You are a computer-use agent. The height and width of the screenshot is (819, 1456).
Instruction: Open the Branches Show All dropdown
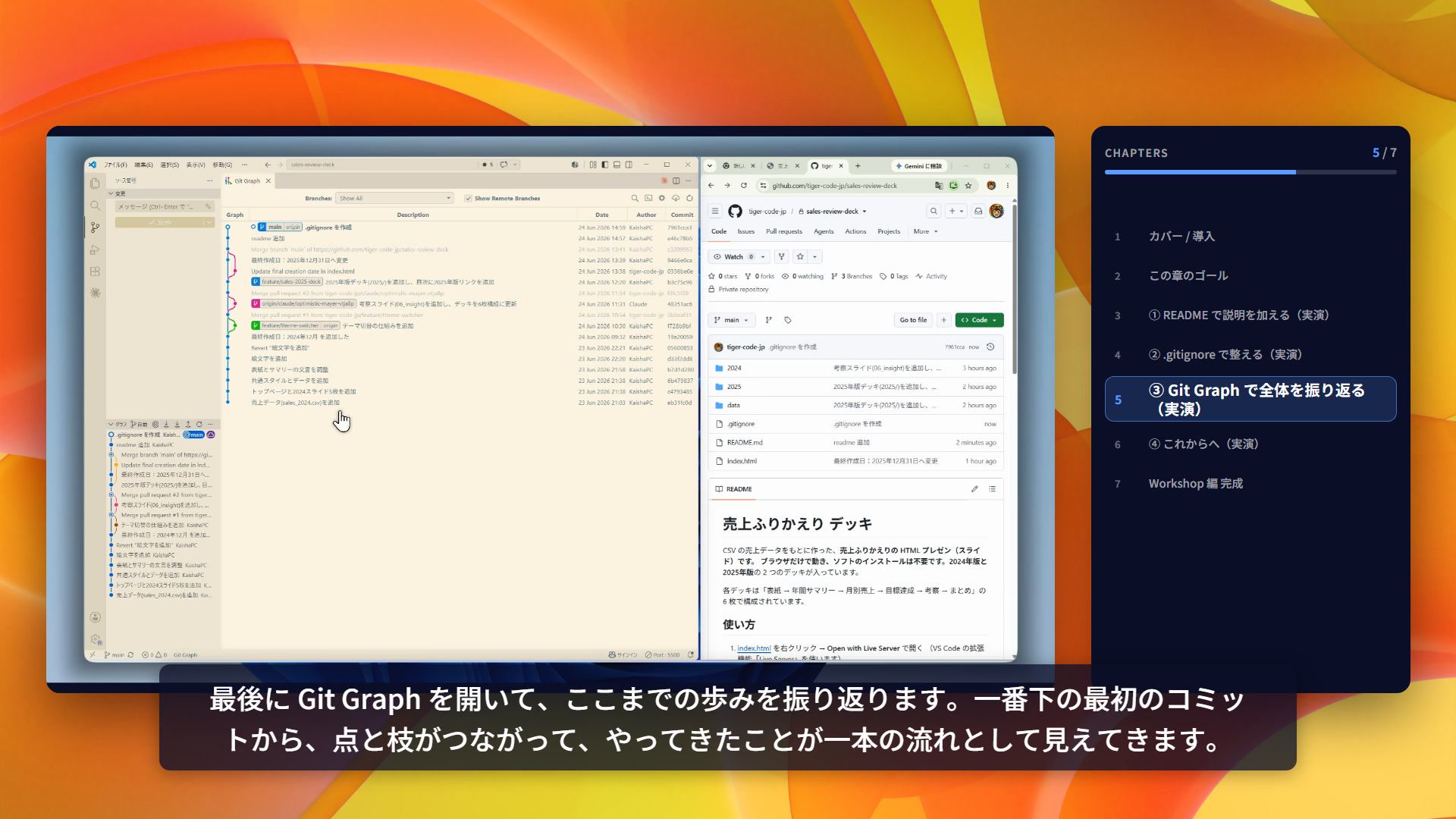tap(394, 198)
